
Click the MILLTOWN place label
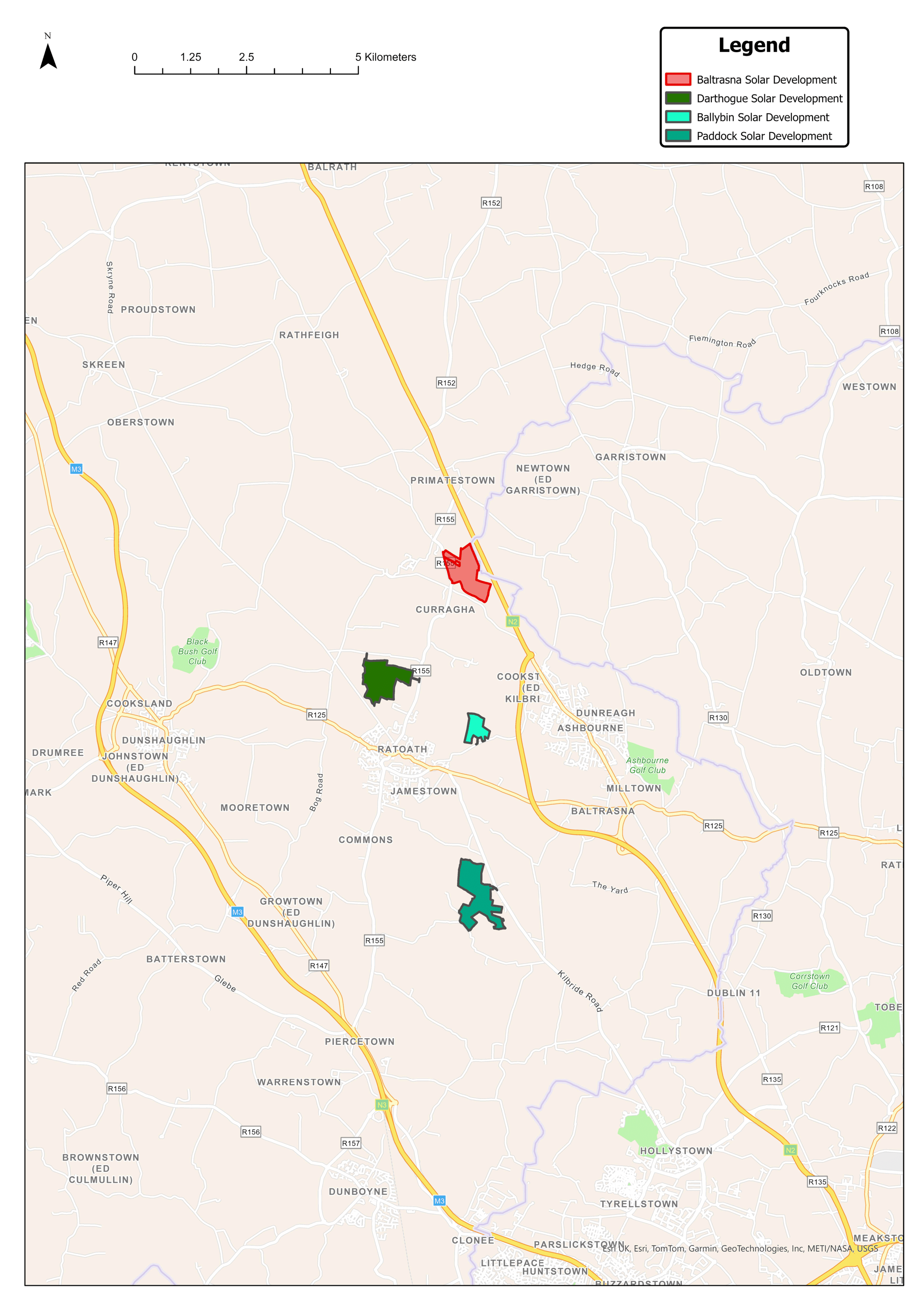point(634,788)
